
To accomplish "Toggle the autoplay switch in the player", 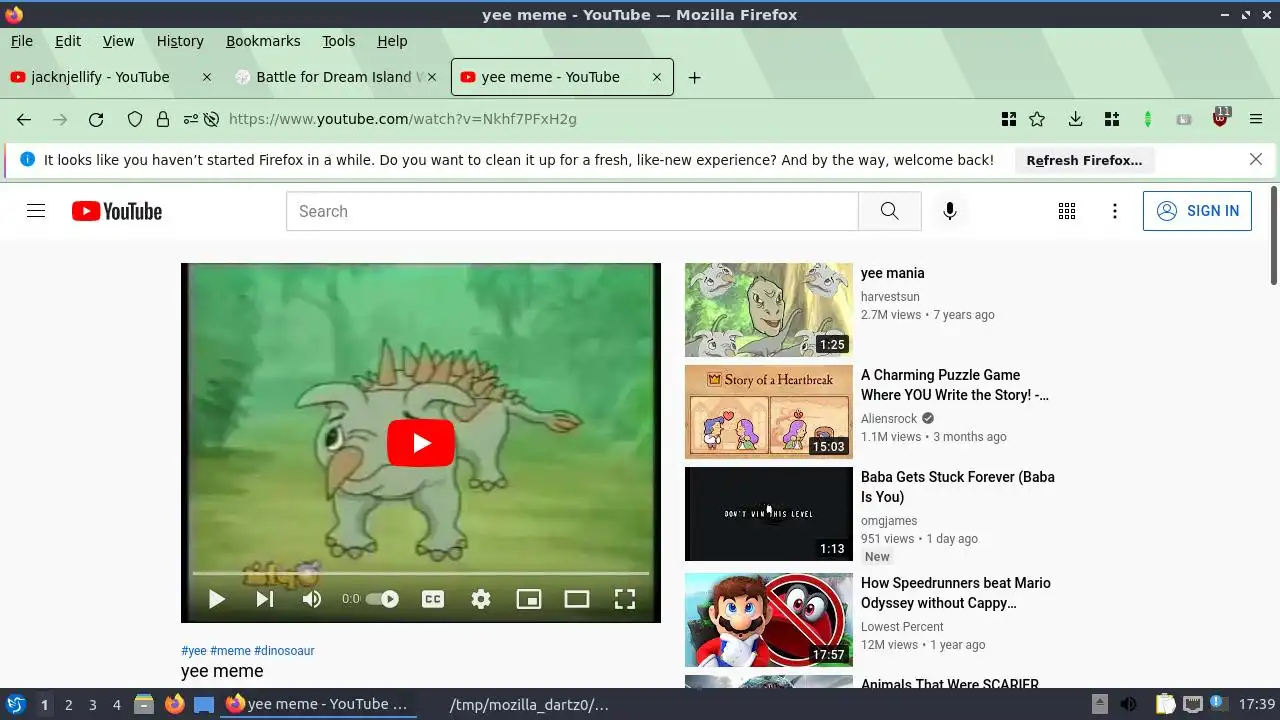I will point(382,599).
